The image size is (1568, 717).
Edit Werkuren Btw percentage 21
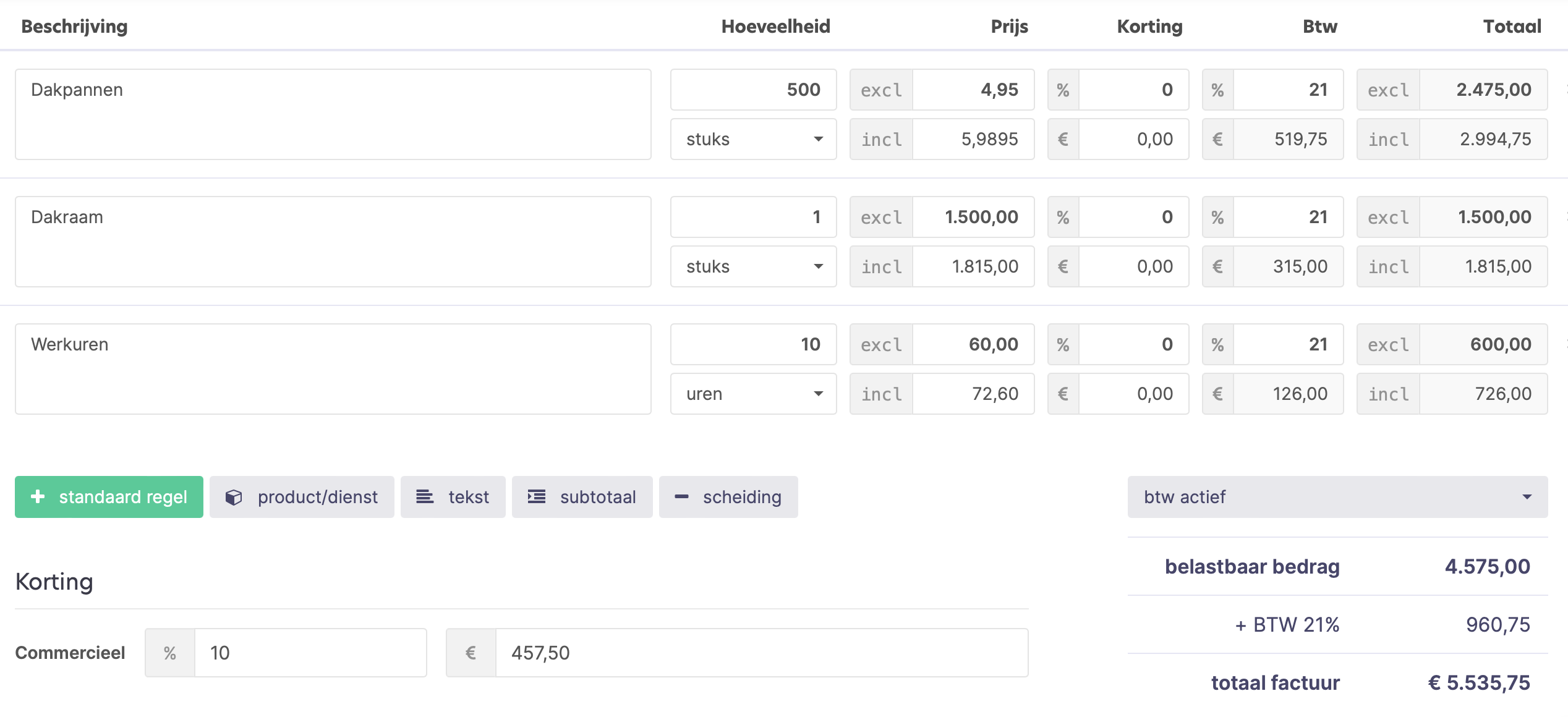[x=1289, y=345]
